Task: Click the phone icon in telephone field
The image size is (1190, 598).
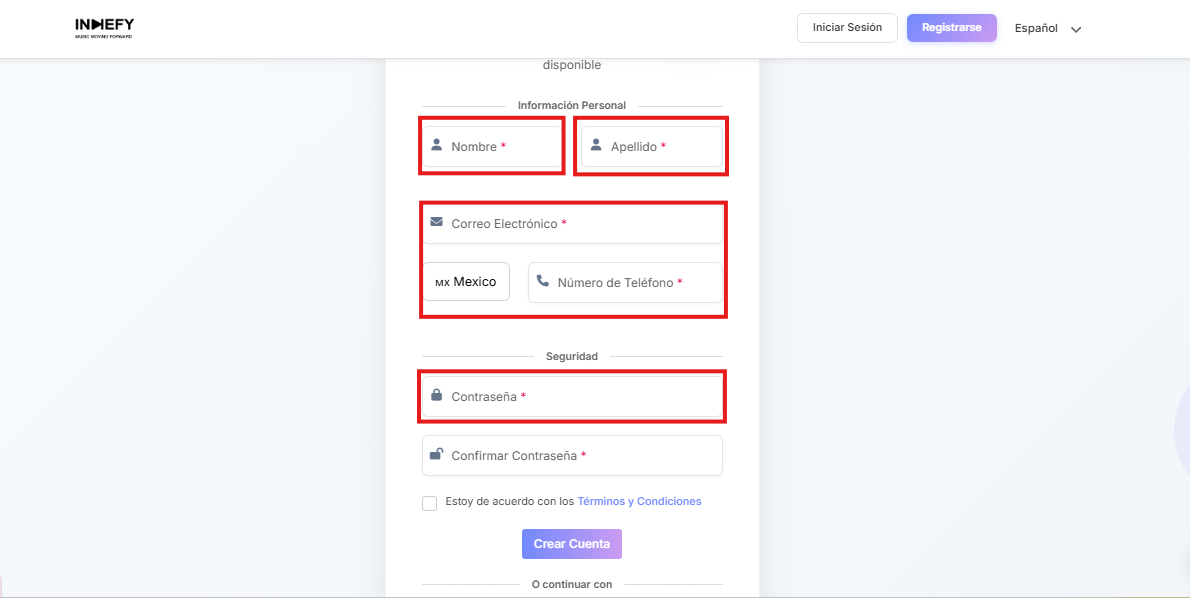Action: (x=543, y=281)
